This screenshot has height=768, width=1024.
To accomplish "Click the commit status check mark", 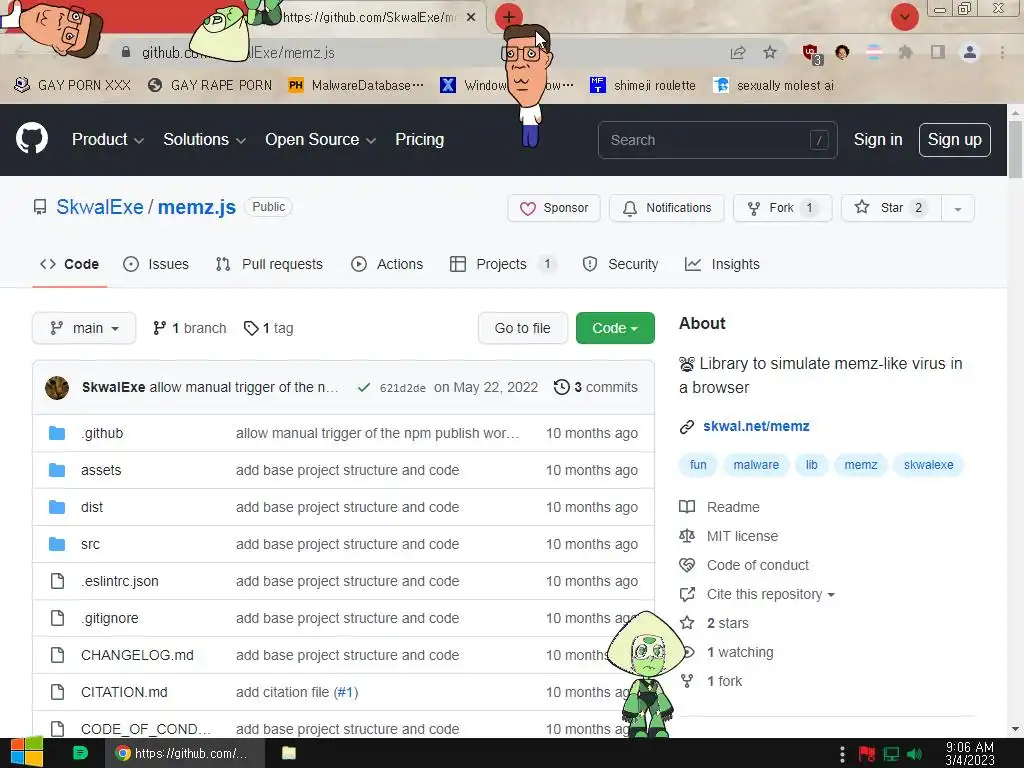I will coord(364,387).
